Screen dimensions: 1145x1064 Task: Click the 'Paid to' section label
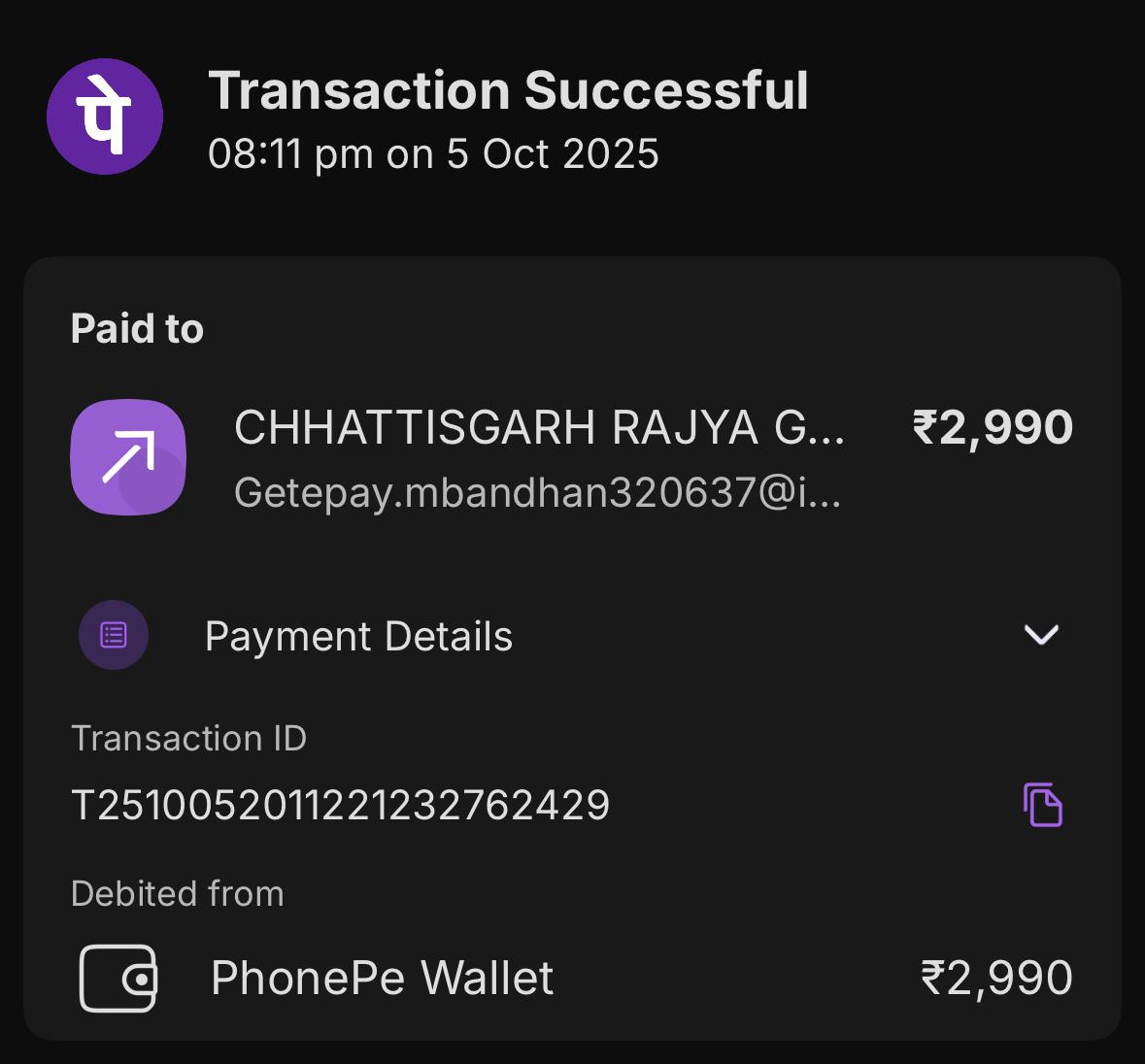click(x=137, y=329)
